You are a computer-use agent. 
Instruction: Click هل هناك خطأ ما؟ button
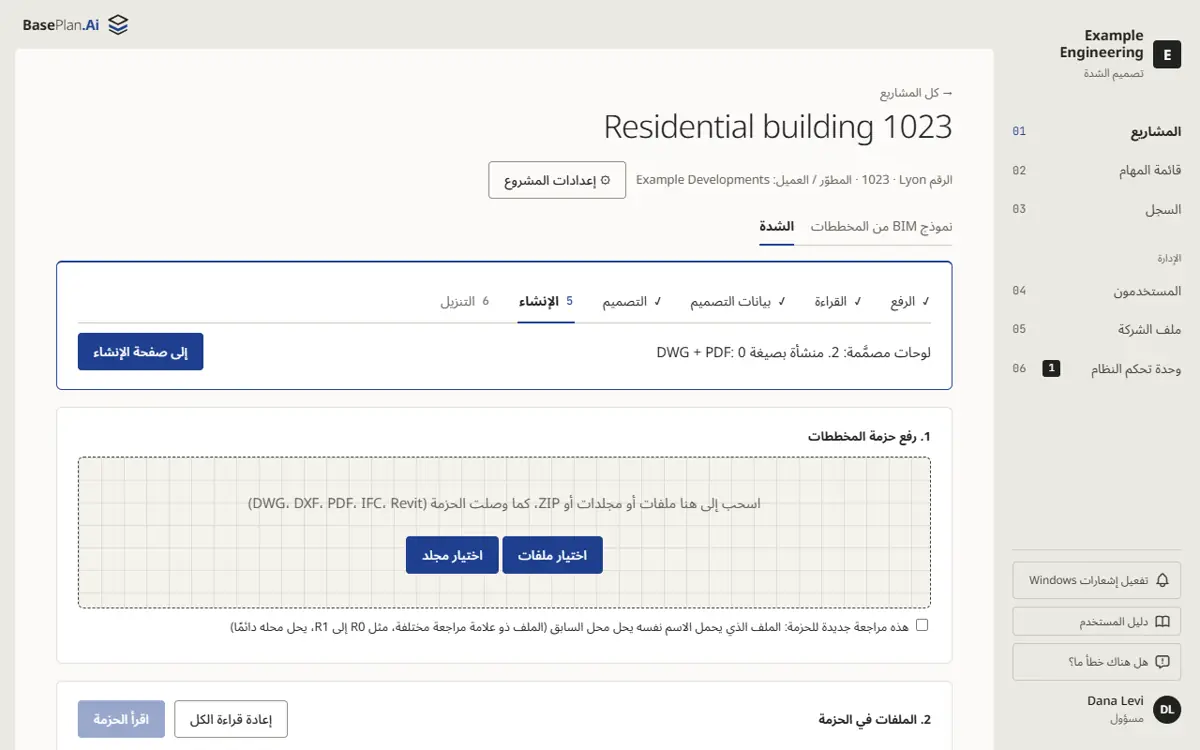pyautogui.click(x=1097, y=662)
